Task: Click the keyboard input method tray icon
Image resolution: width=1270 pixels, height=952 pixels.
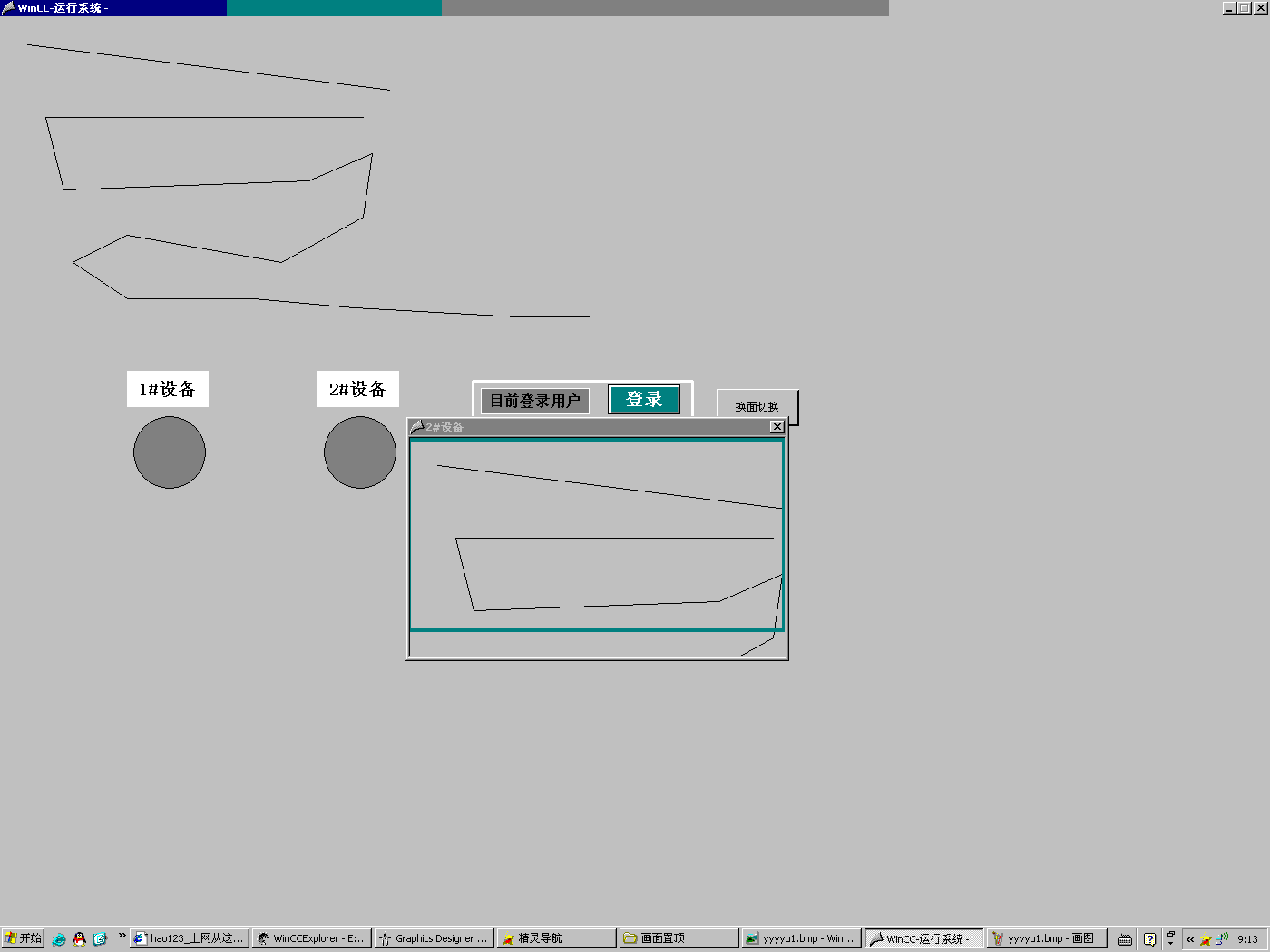Action: tap(1125, 939)
